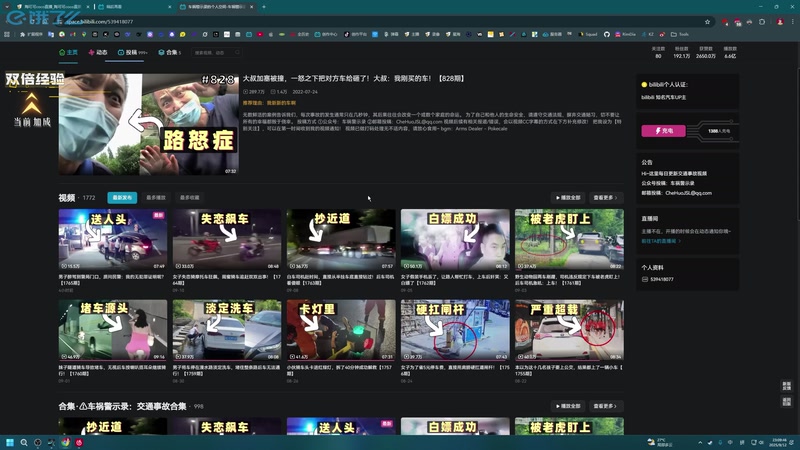Switch to the second browser tab
Screen dimensions: 800x450
(135, 7)
